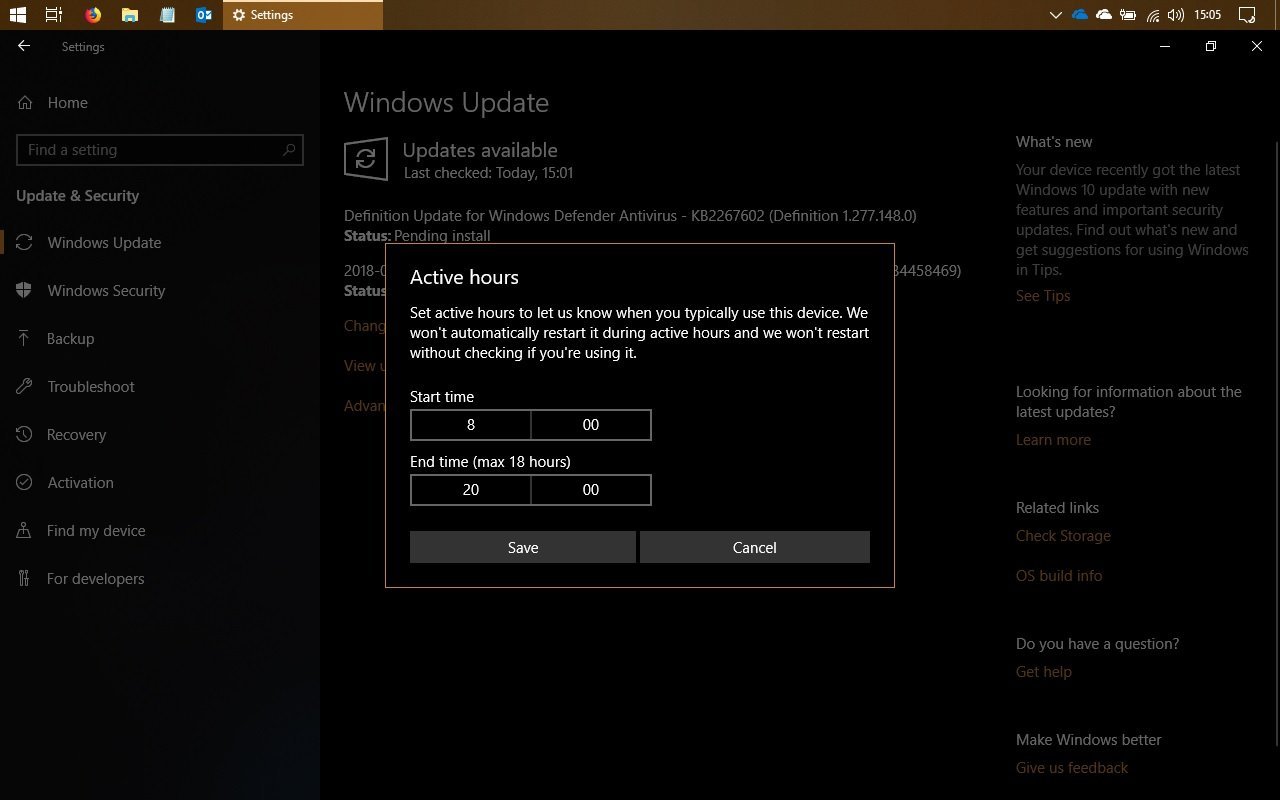Open Start time minutes picker
Screen dimensions: 1280x800
[x=591, y=425]
